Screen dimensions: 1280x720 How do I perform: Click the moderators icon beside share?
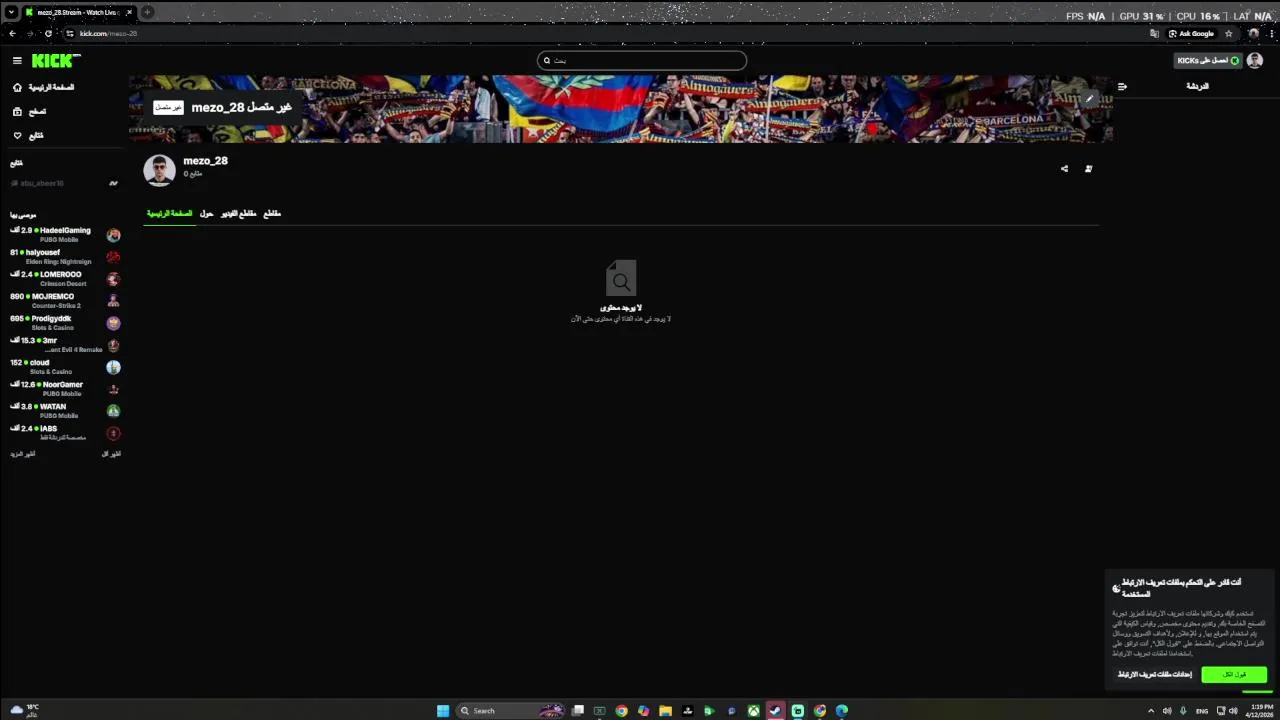(x=1088, y=169)
